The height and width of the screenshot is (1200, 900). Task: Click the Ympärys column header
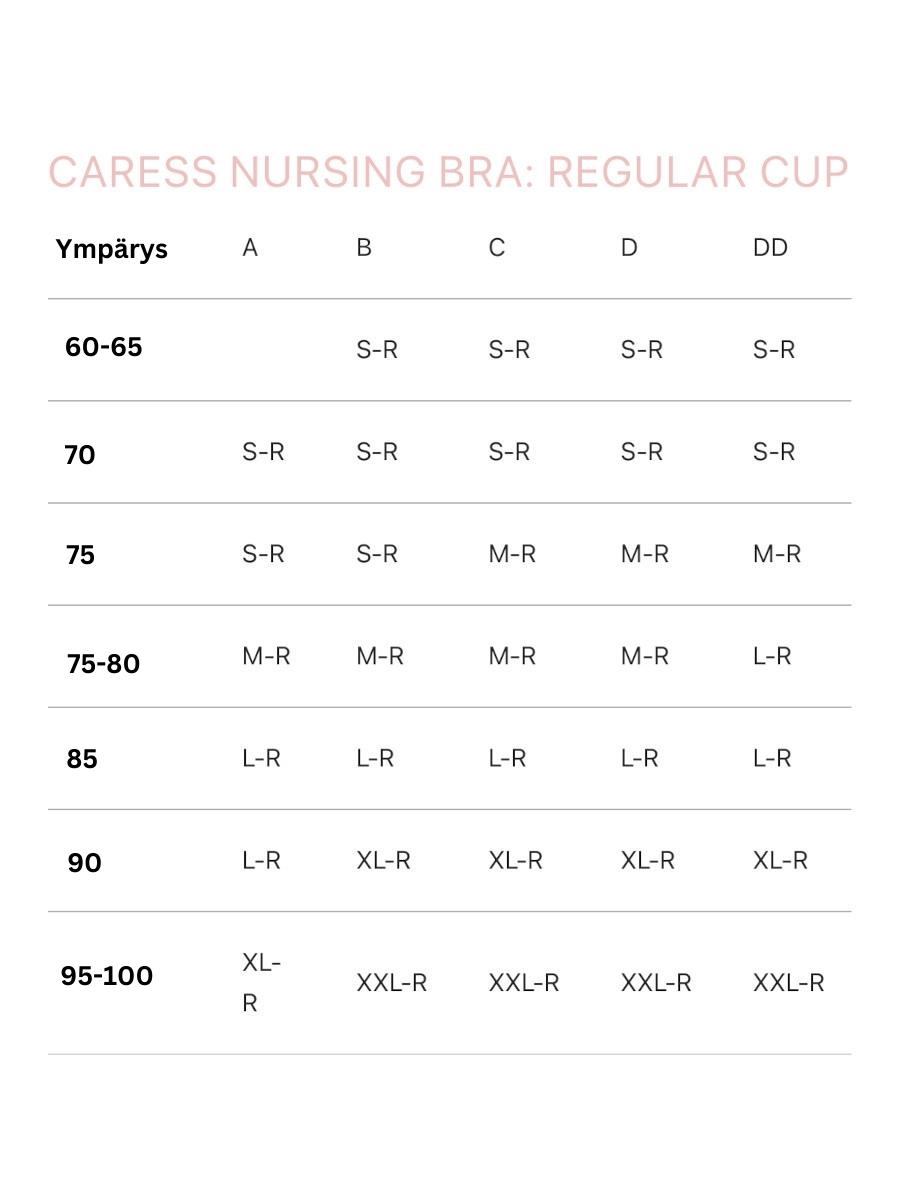click(x=111, y=249)
